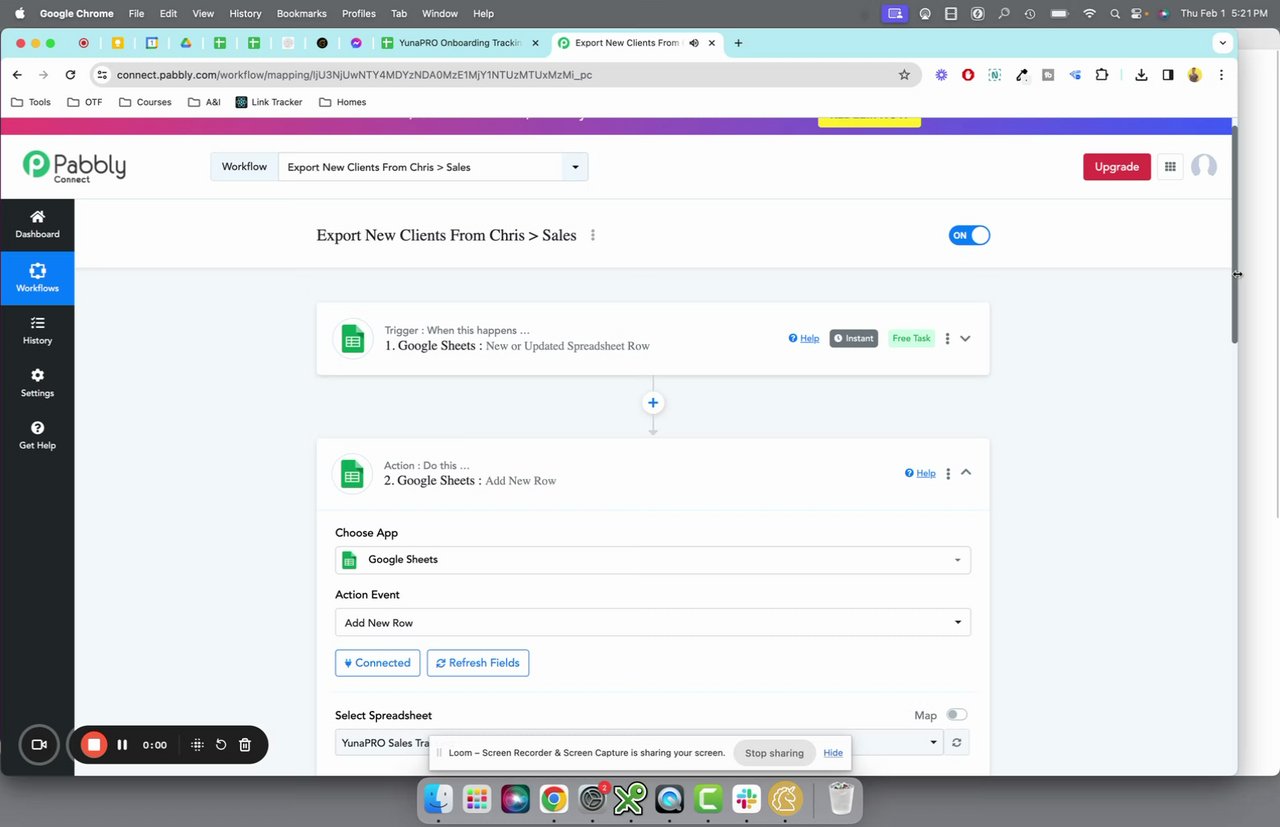Viewport: 1280px width, 827px height.
Task: Open Chrome's Profiles menu
Action: point(359,14)
